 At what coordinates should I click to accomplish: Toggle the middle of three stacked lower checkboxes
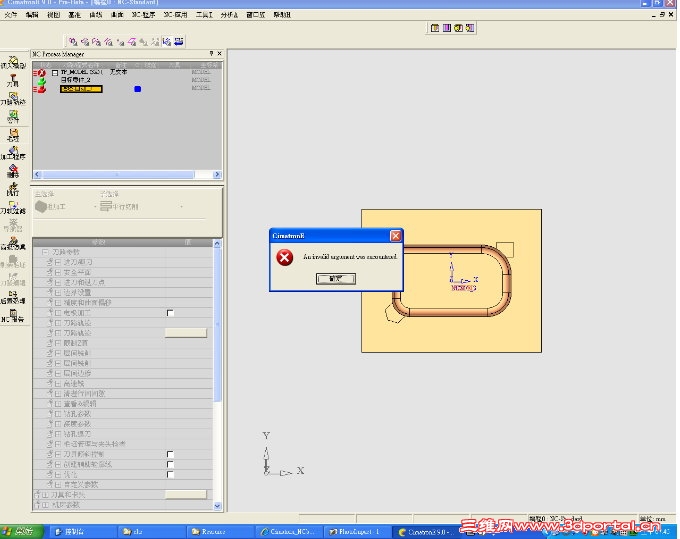click(170, 464)
